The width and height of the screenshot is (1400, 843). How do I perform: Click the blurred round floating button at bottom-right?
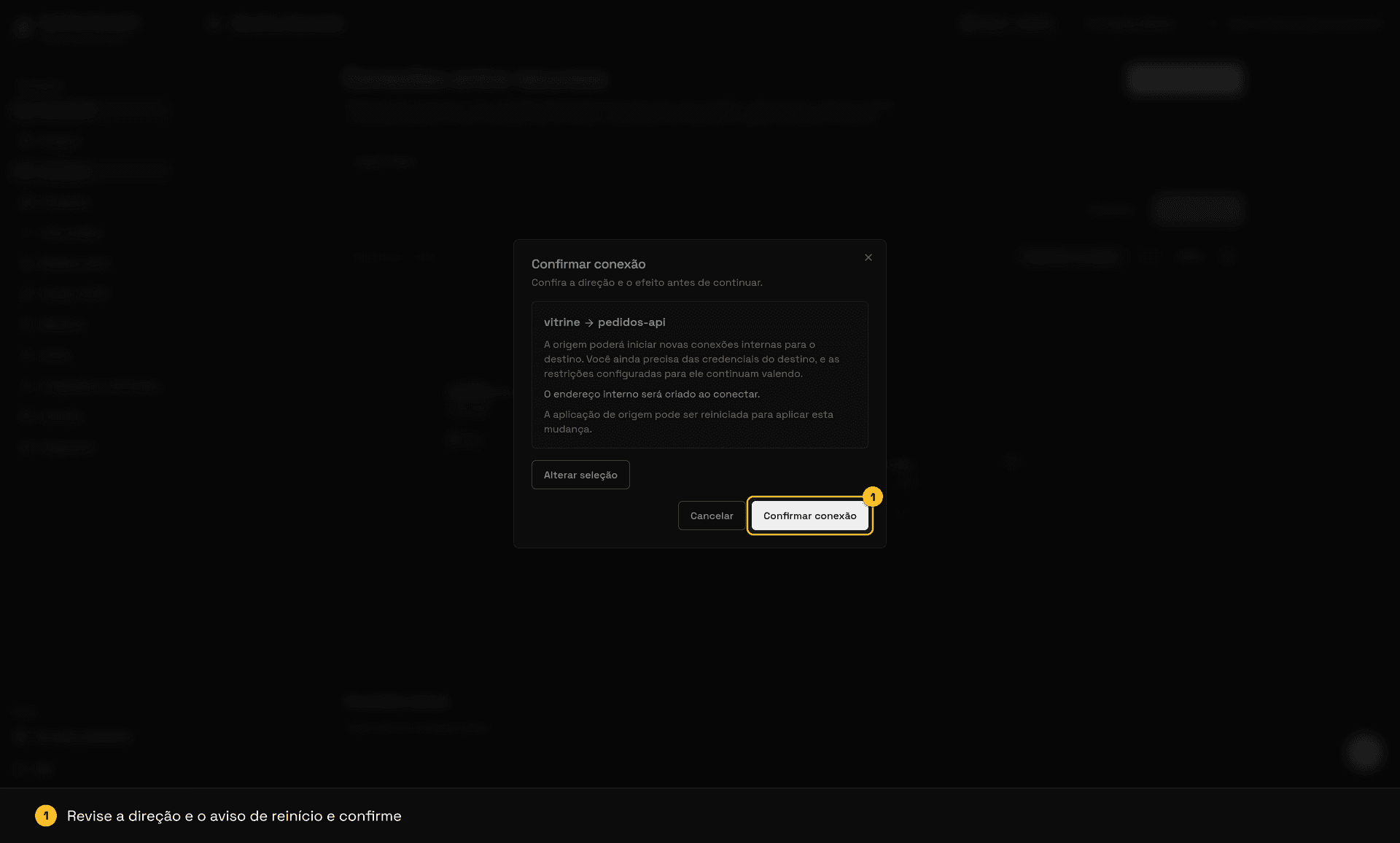pos(1364,751)
